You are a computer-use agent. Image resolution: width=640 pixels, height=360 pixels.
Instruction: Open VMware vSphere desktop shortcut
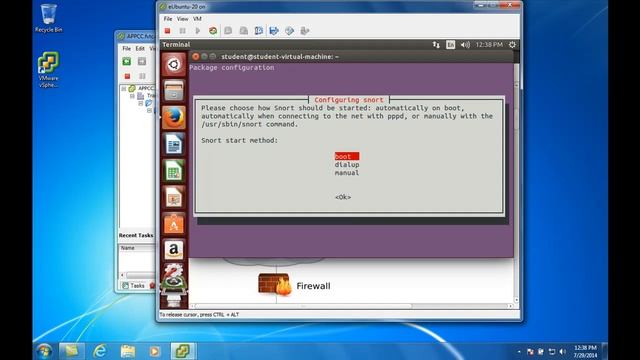click(48, 69)
